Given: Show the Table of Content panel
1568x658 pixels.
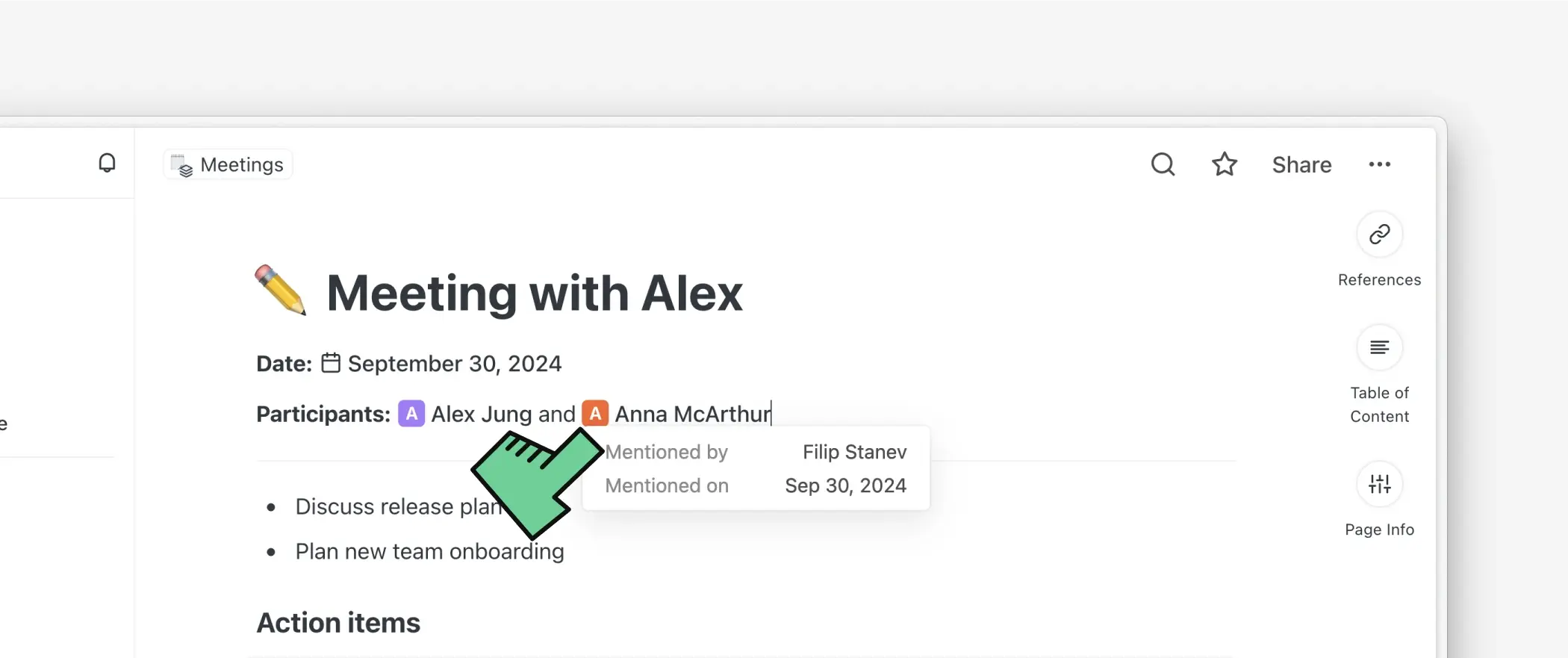Looking at the screenshot, I should 1379,347.
